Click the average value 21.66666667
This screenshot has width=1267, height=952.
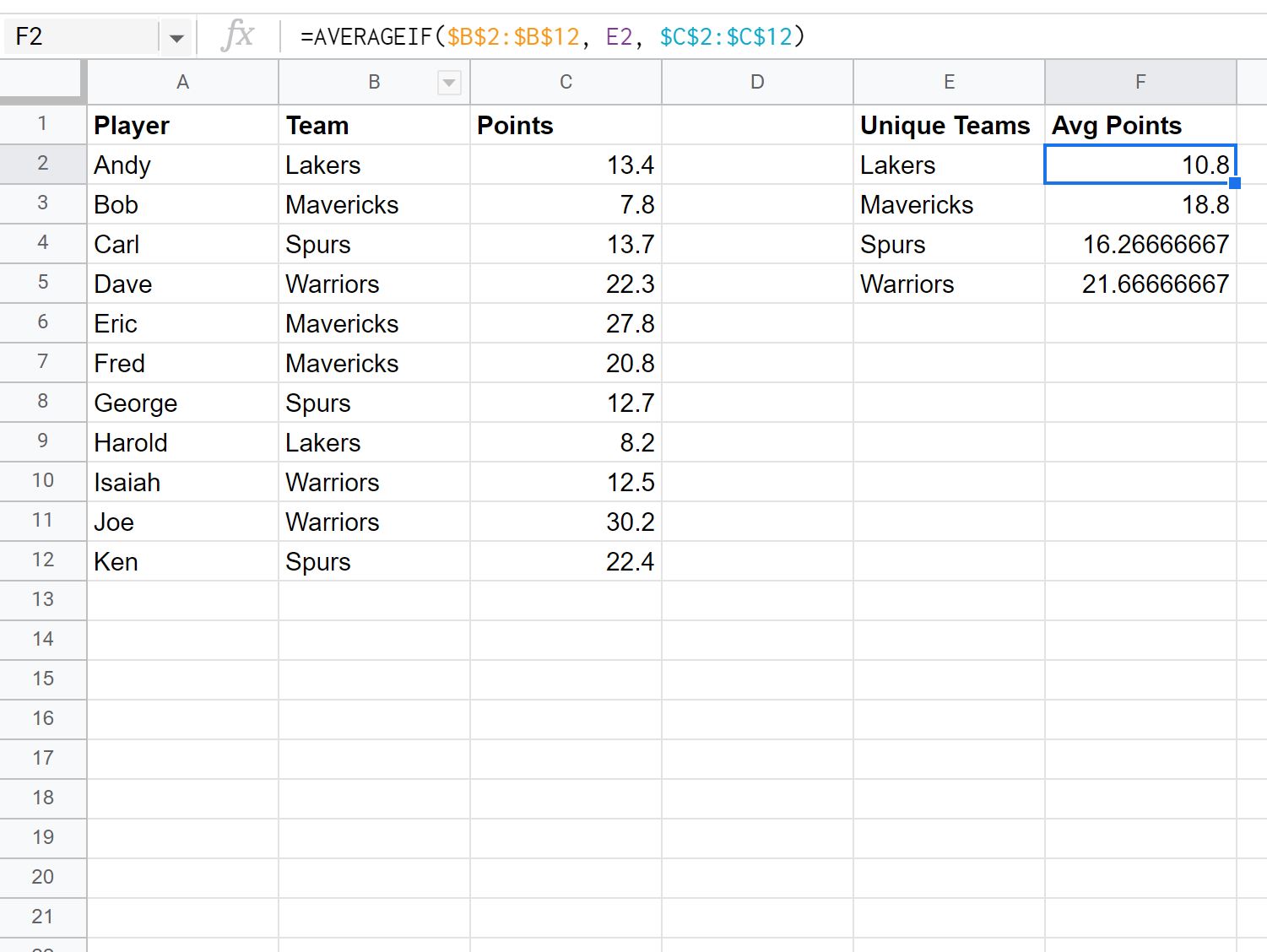click(1141, 284)
